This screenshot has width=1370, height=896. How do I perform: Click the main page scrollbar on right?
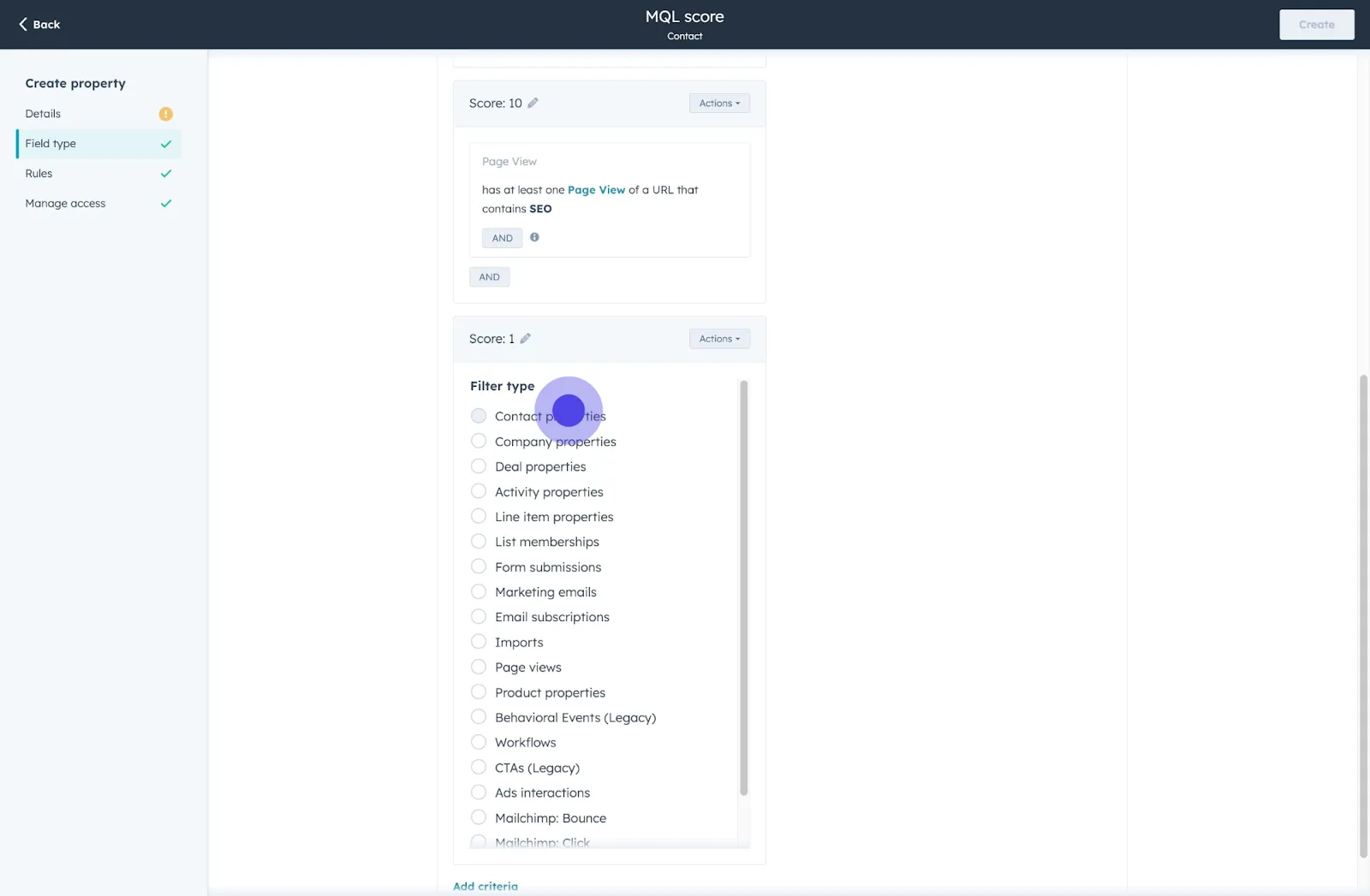point(1363,616)
